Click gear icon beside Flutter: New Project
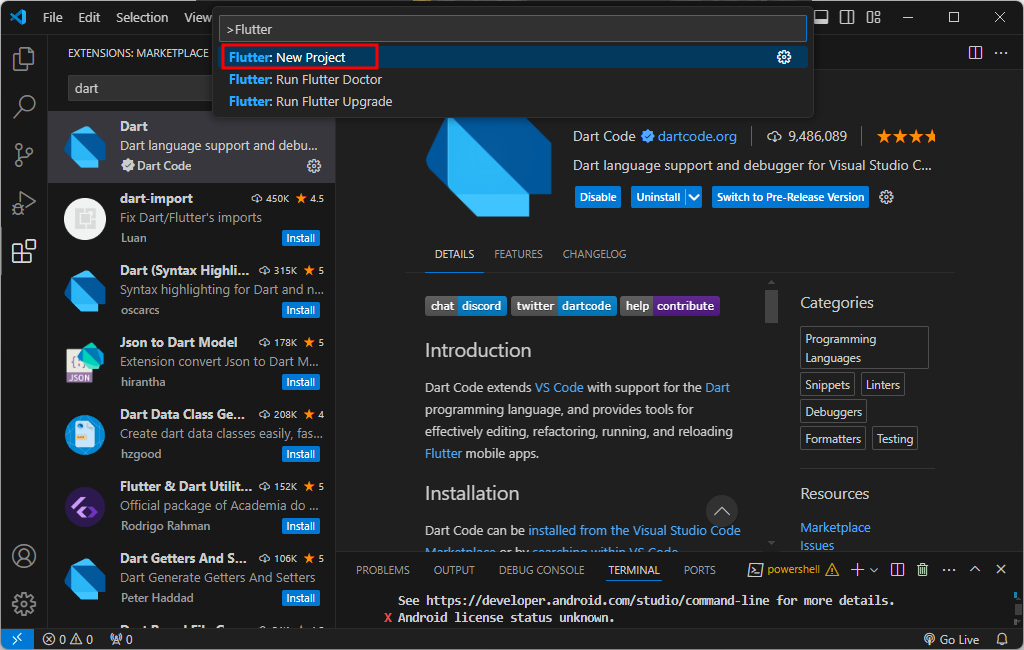Viewport: 1024px width, 650px height. click(x=784, y=57)
